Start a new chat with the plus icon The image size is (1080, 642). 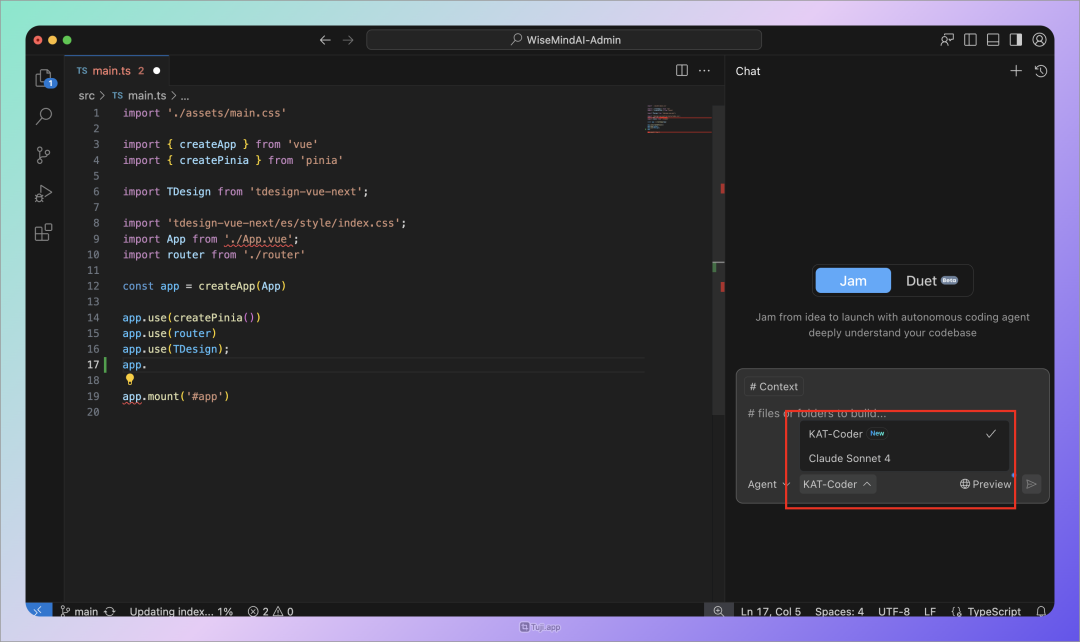click(1016, 71)
